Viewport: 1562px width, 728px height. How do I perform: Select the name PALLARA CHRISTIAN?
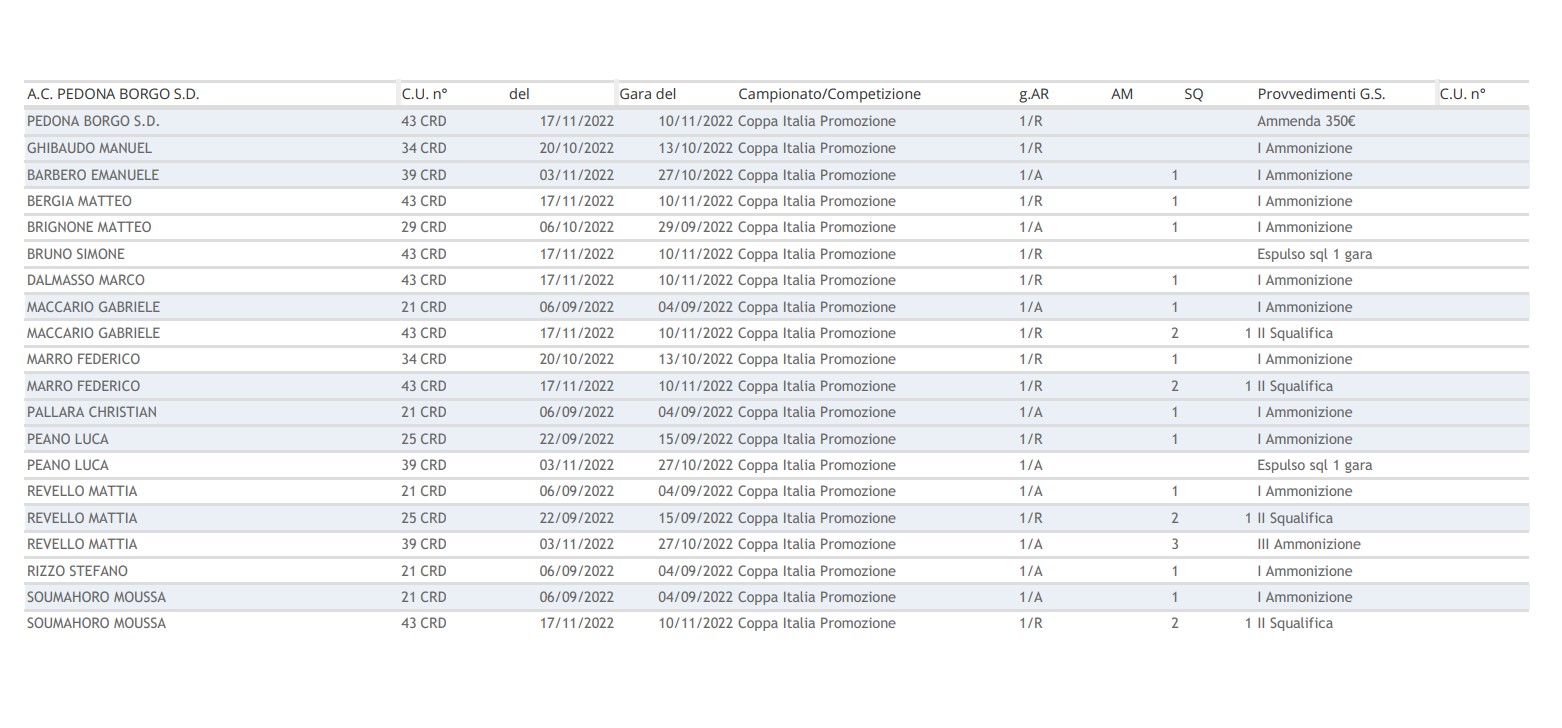(92, 412)
